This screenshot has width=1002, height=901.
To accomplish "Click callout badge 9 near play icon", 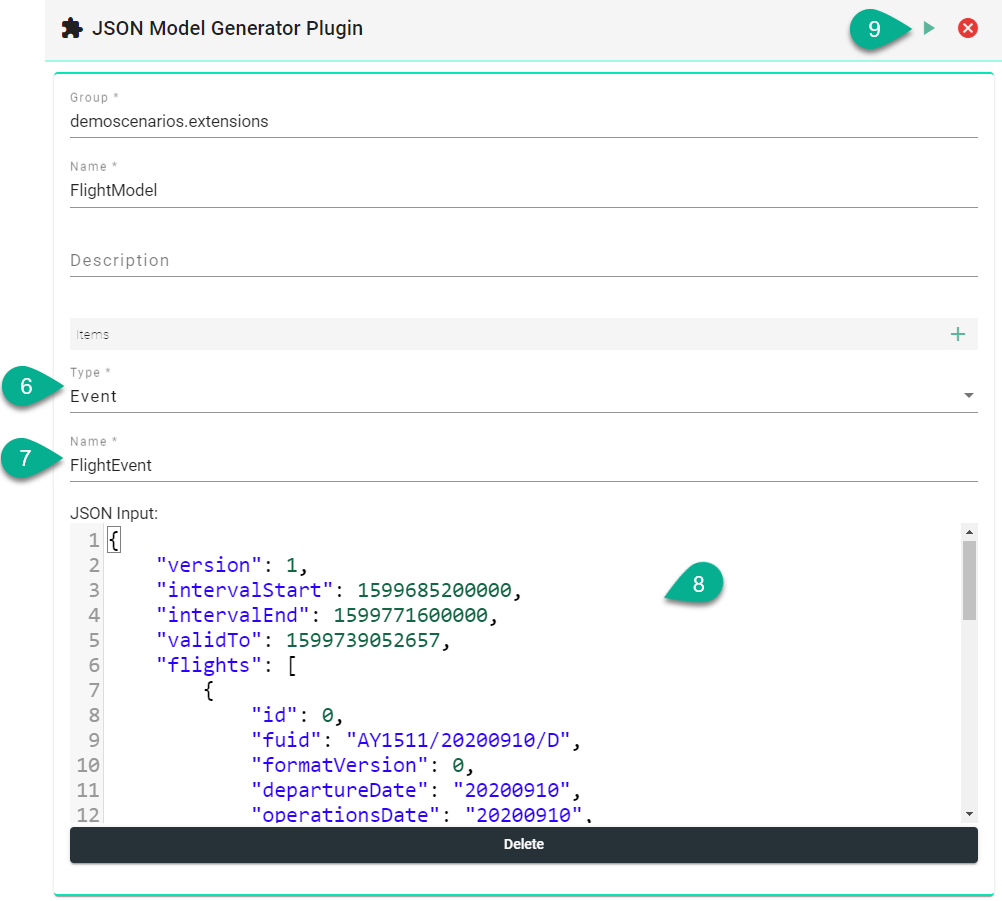I will click(x=875, y=30).
